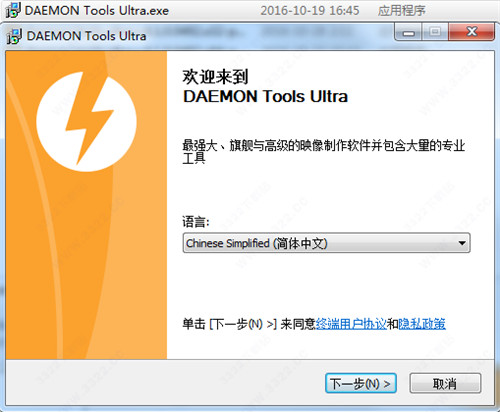Select the DAEMON Tools Ultra.exe file name
The image size is (500, 412).
click(x=97, y=10)
